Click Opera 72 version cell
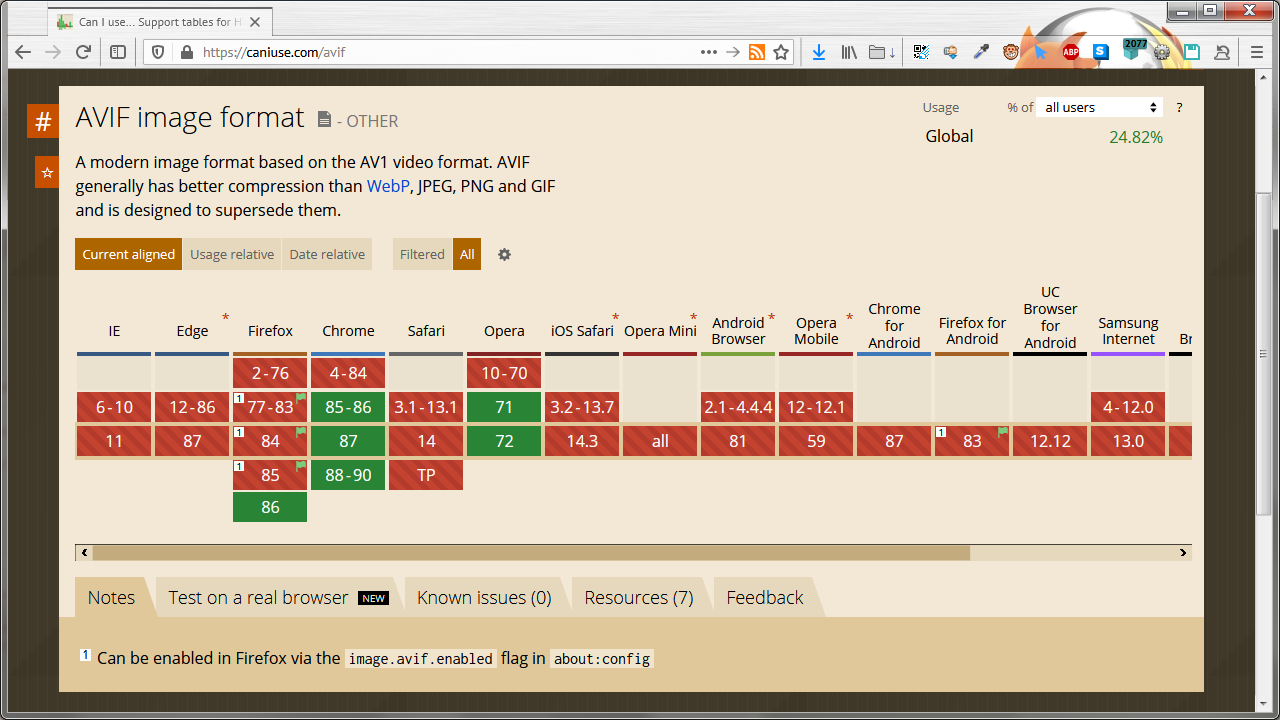This screenshot has width=1280, height=720. click(x=504, y=441)
